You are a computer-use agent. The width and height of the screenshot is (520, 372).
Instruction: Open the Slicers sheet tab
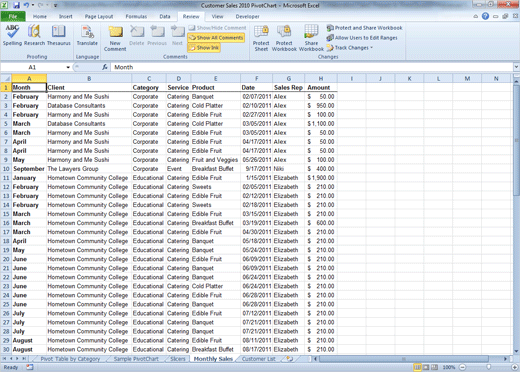pos(178,359)
